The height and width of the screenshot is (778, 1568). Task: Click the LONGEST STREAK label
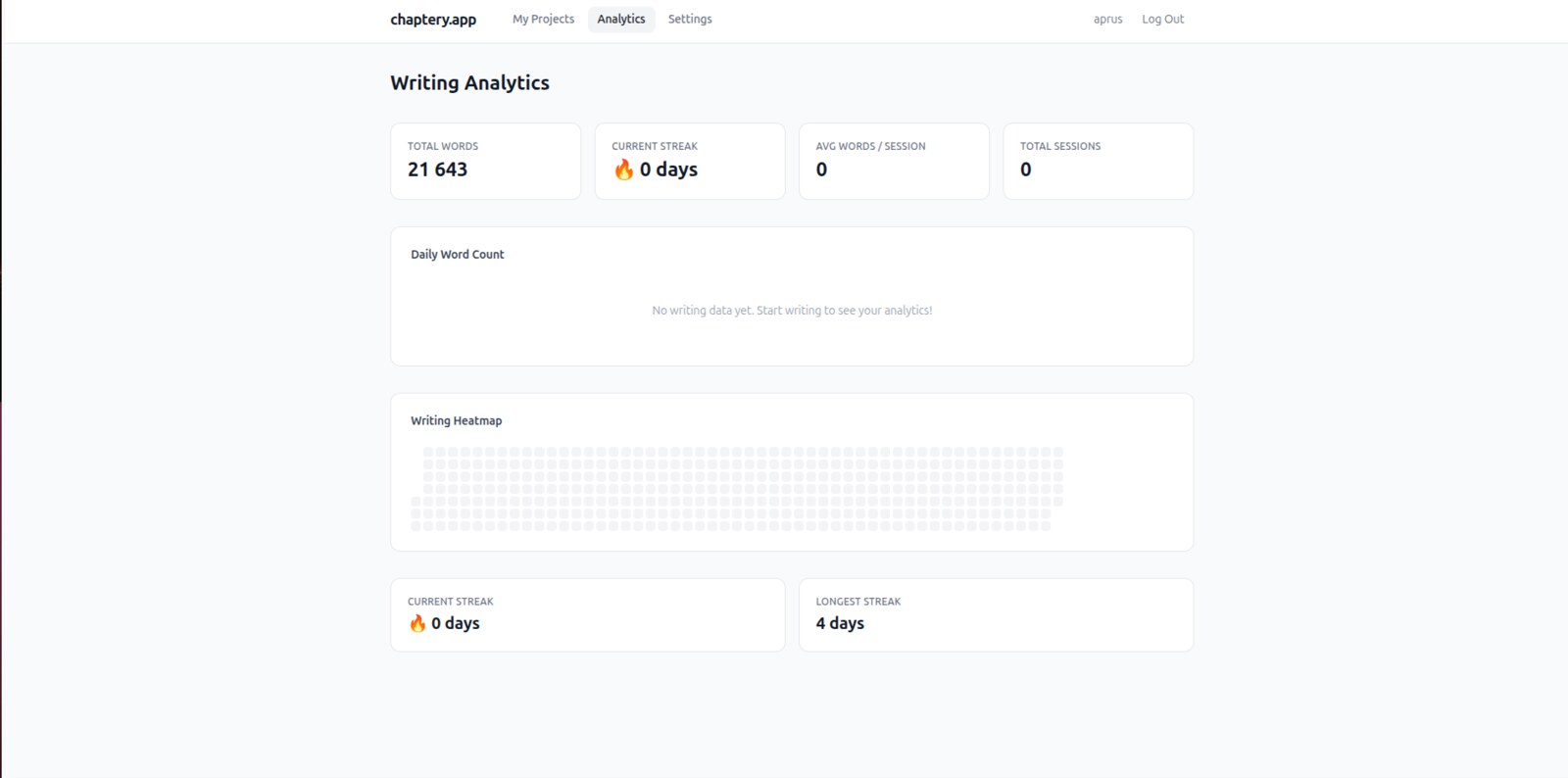point(858,602)
